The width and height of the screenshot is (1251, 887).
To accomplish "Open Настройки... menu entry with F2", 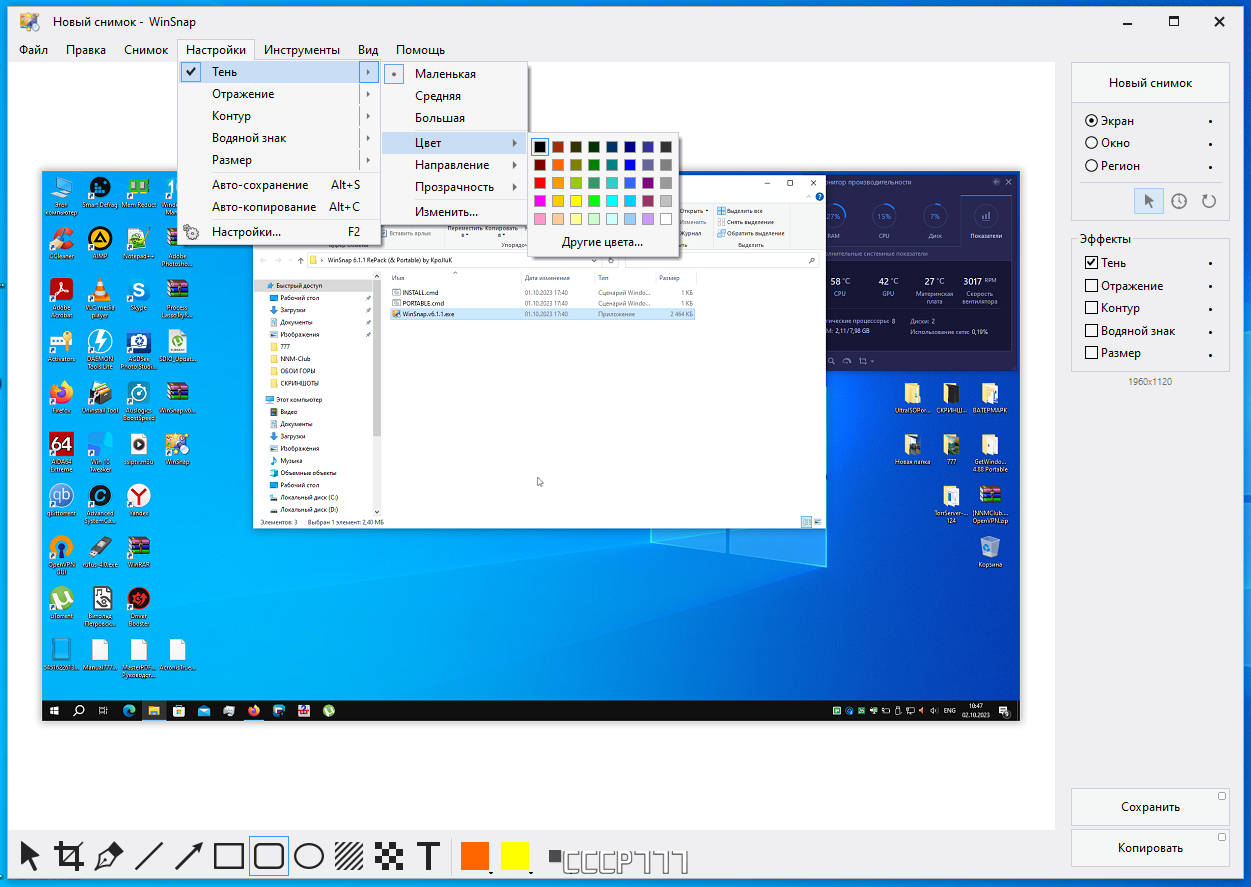I will coord(280,232).
